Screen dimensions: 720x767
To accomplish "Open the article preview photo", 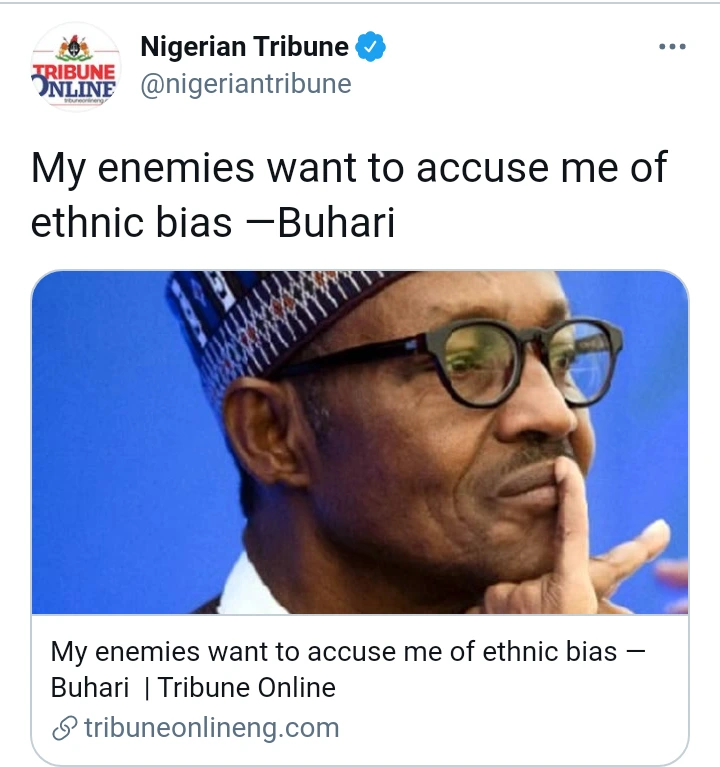I will 360,442.
